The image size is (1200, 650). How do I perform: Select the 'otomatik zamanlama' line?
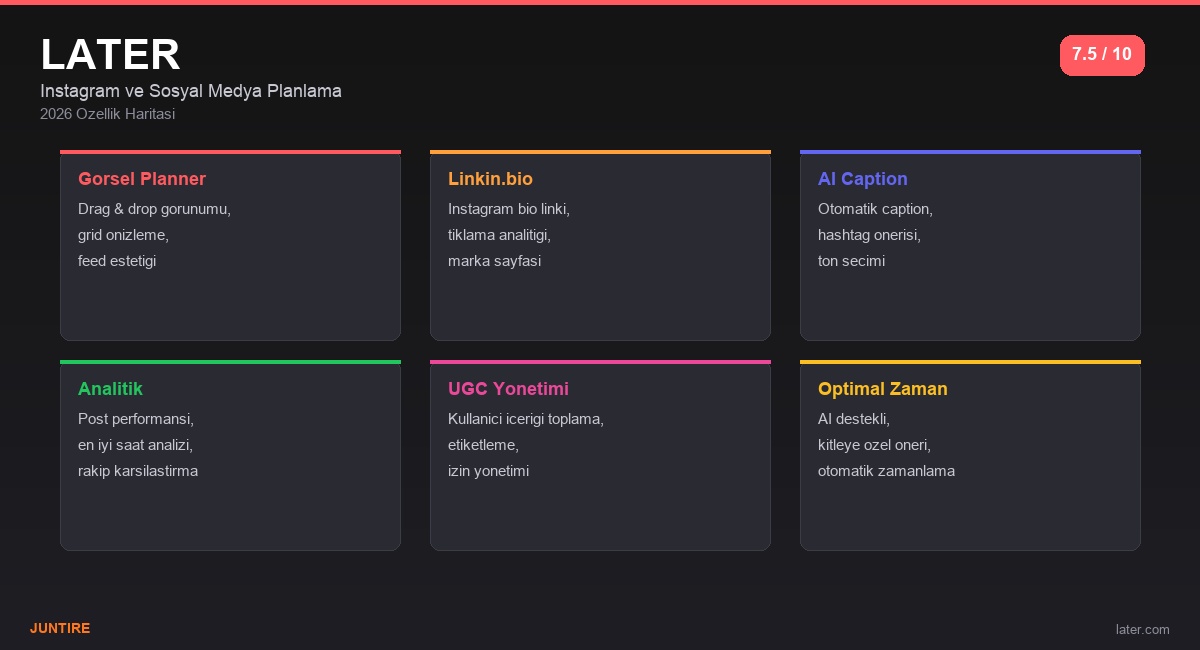tap(886, 471)
